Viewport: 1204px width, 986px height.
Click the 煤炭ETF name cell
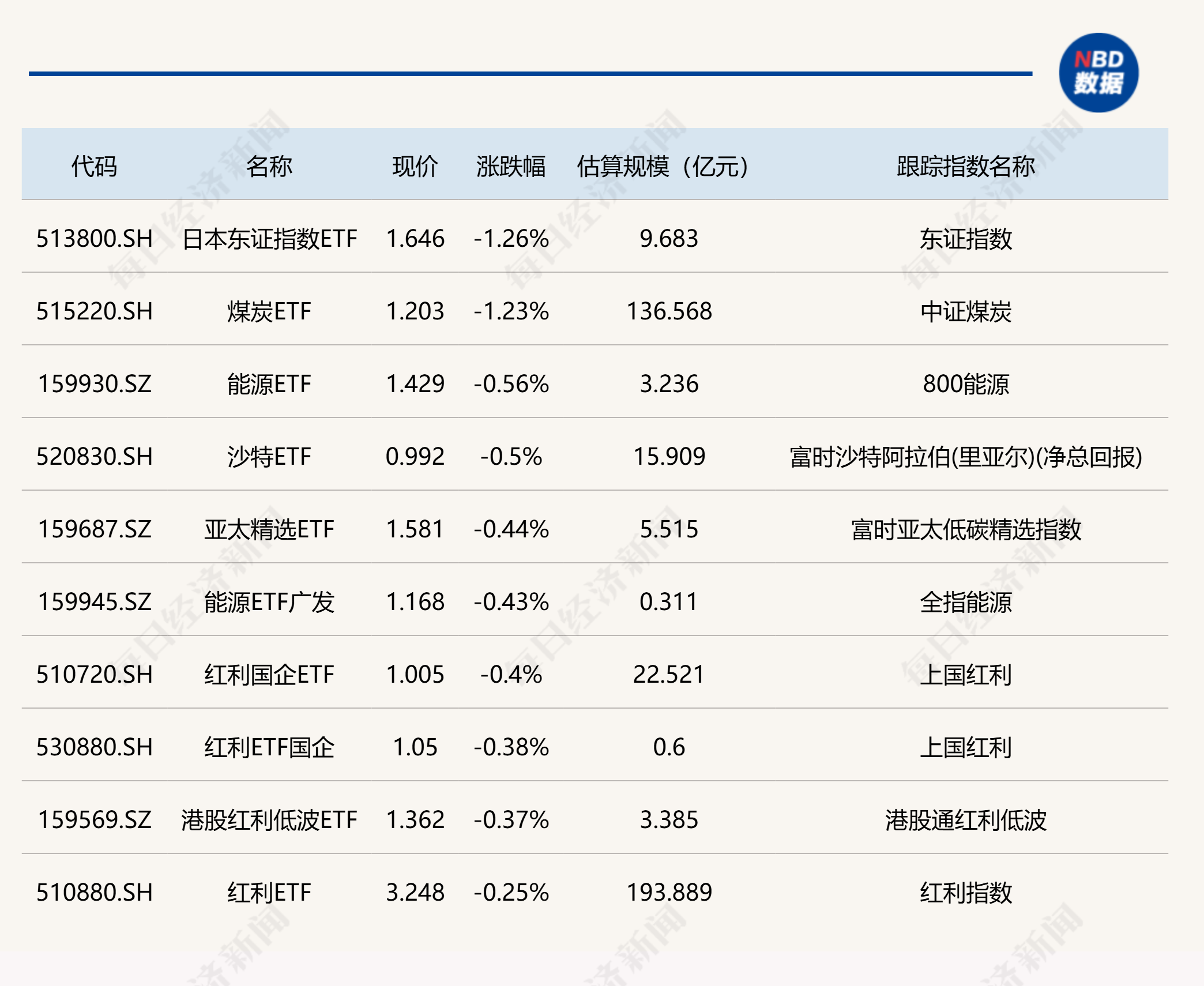tap(269, 311)
